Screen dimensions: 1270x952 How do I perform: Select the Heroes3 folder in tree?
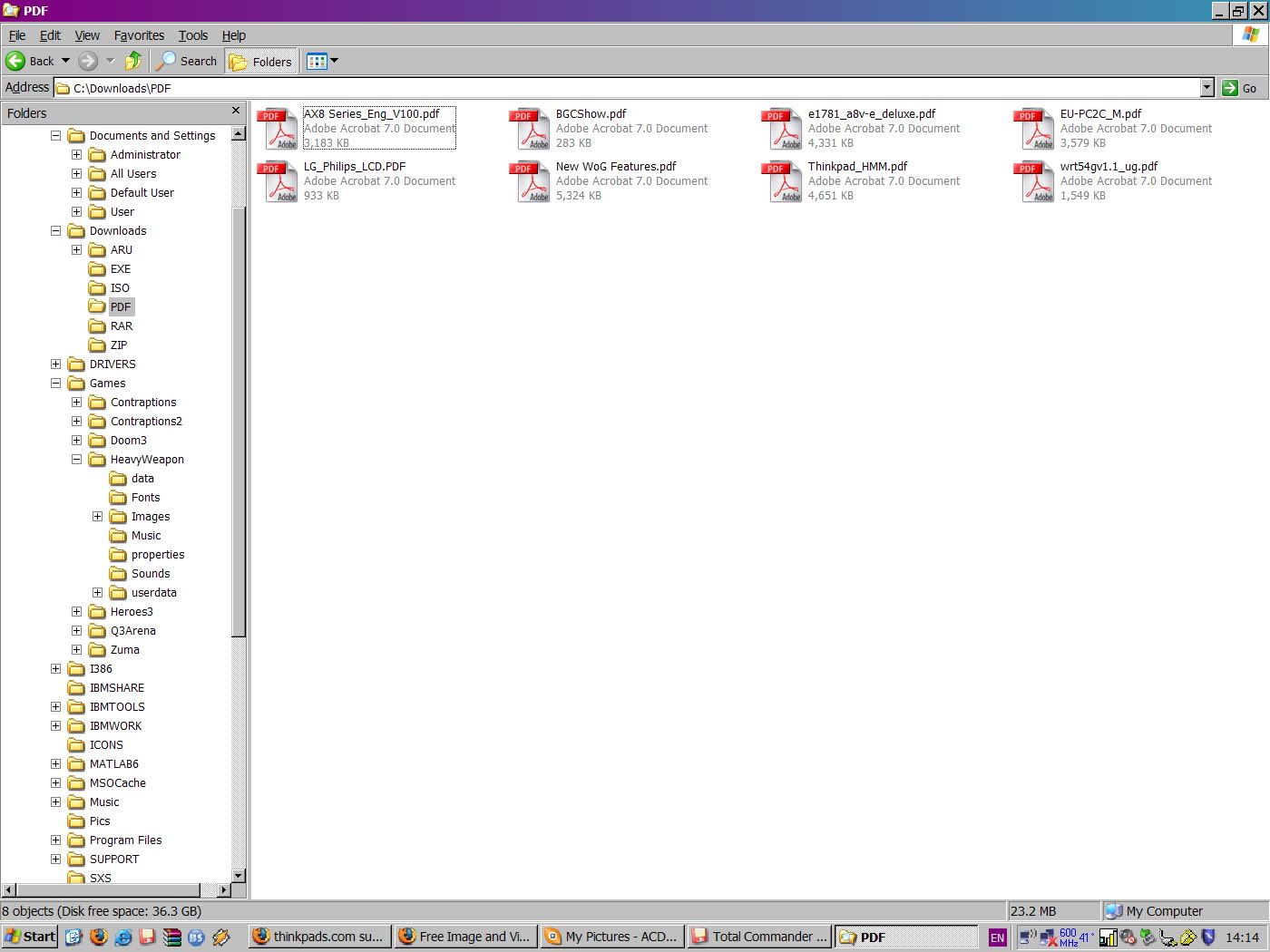(121, 611)
